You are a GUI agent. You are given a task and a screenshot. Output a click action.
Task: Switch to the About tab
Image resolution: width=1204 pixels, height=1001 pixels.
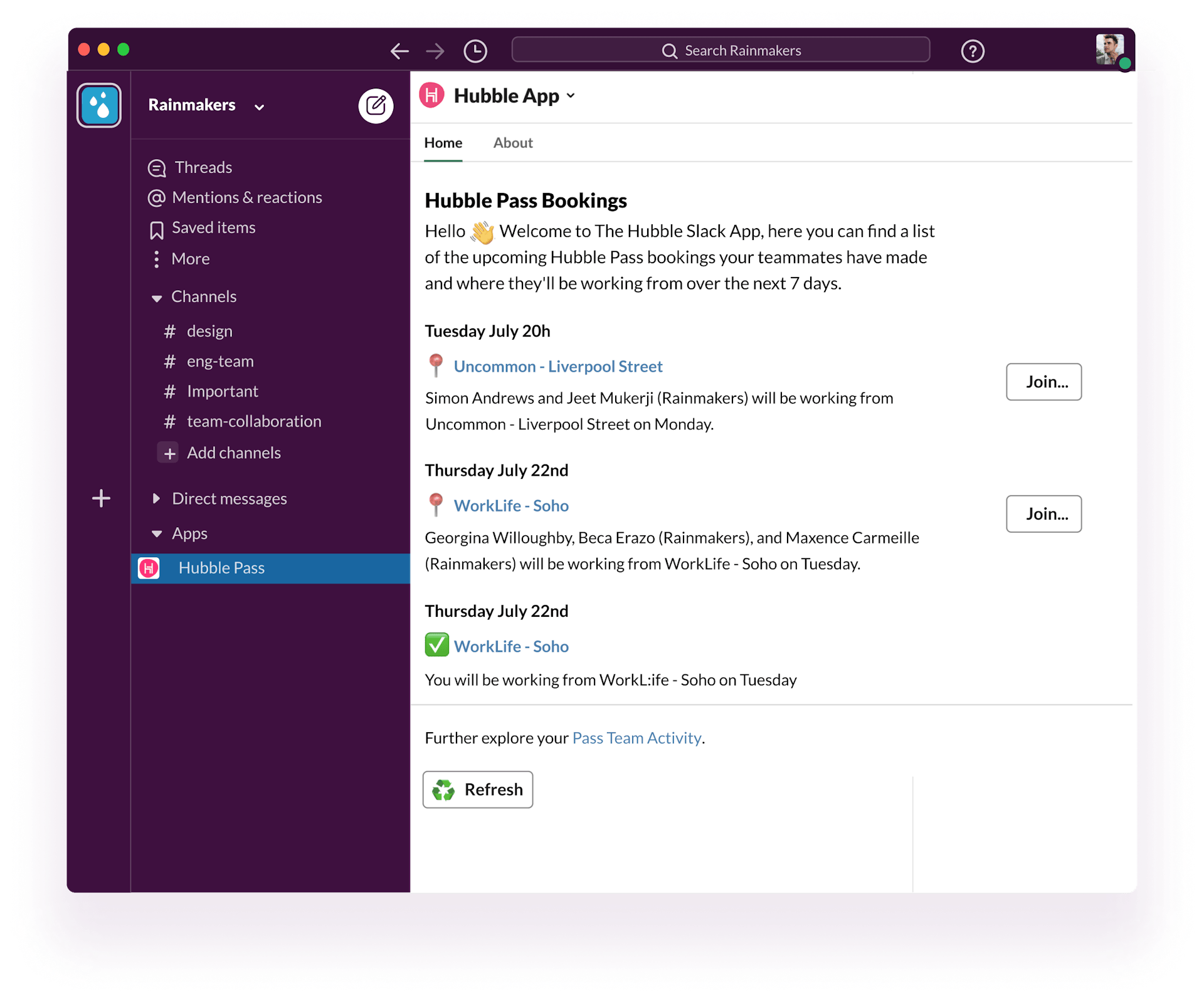click(x=512, y=143)
